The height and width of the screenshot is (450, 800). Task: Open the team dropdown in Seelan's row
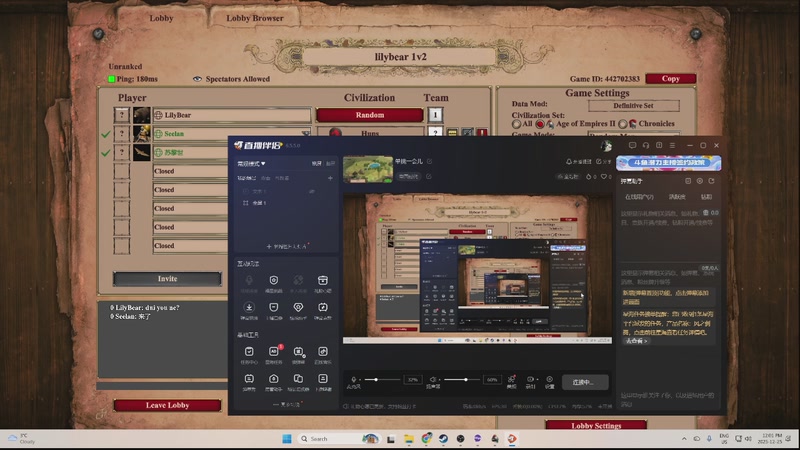(435, 132)
